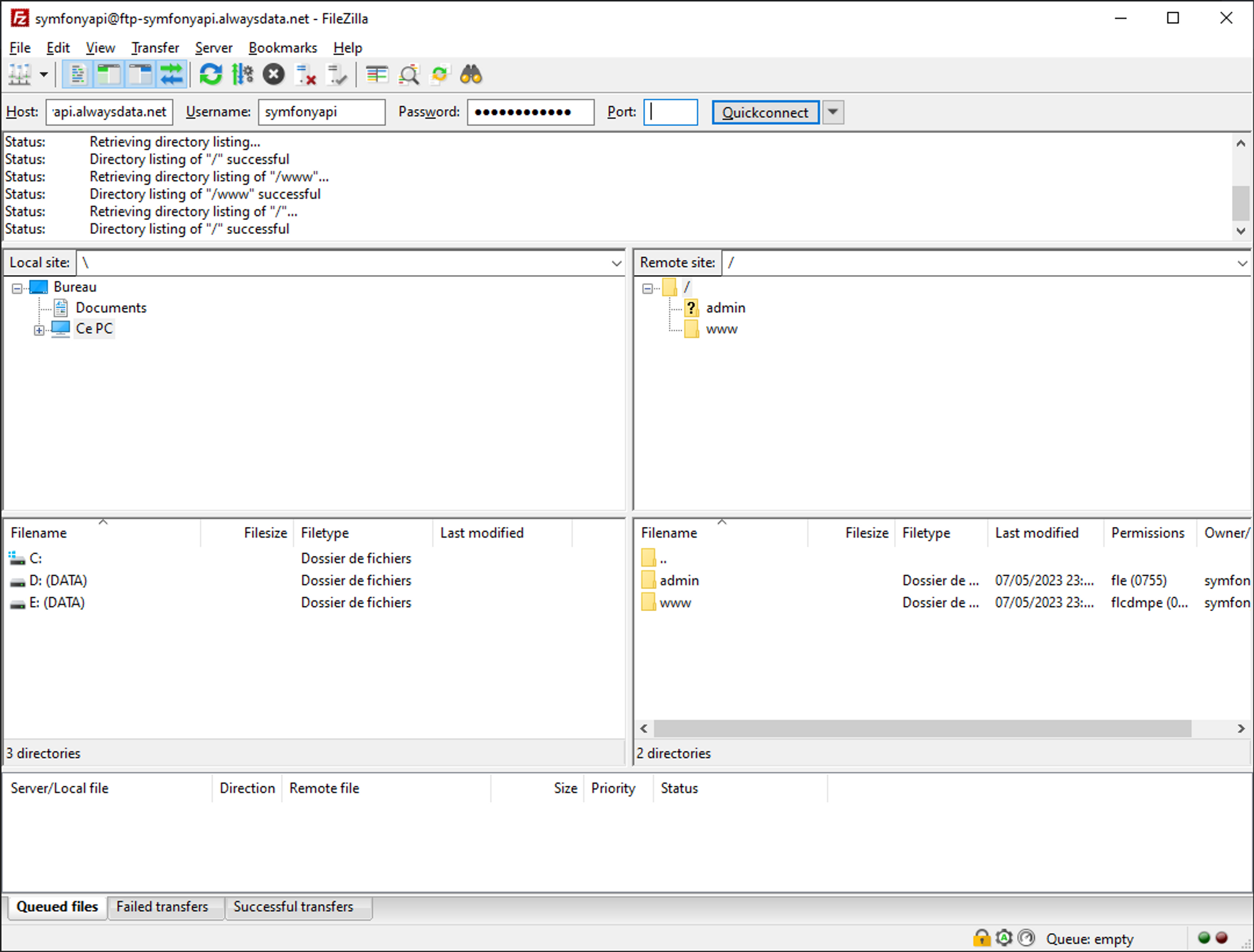The image size is (1254, 952).
Task: Toggle local directory tree display
Action: point(109,75)
